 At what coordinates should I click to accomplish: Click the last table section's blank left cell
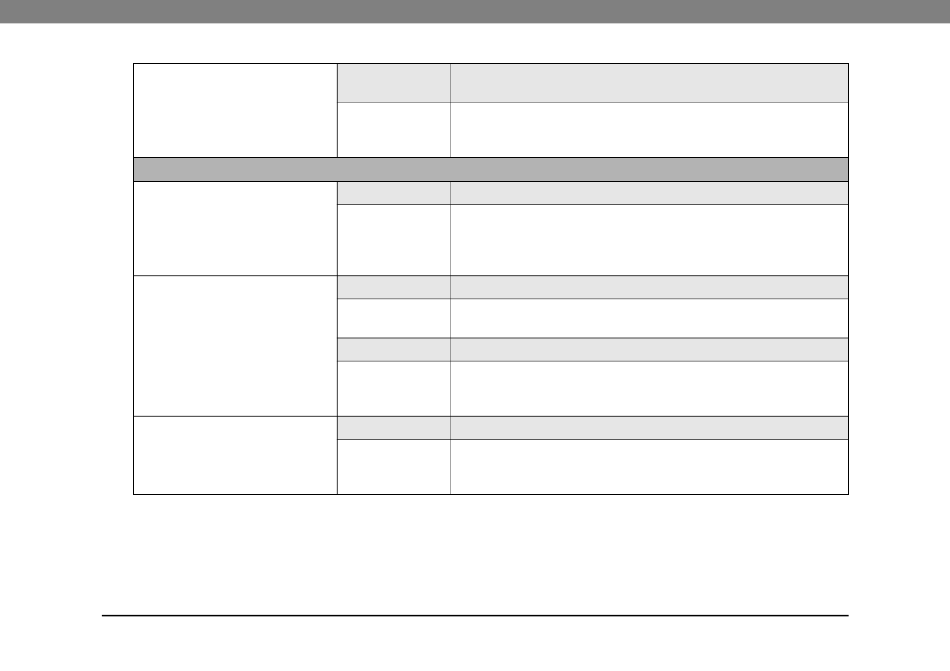coord(236,455)
